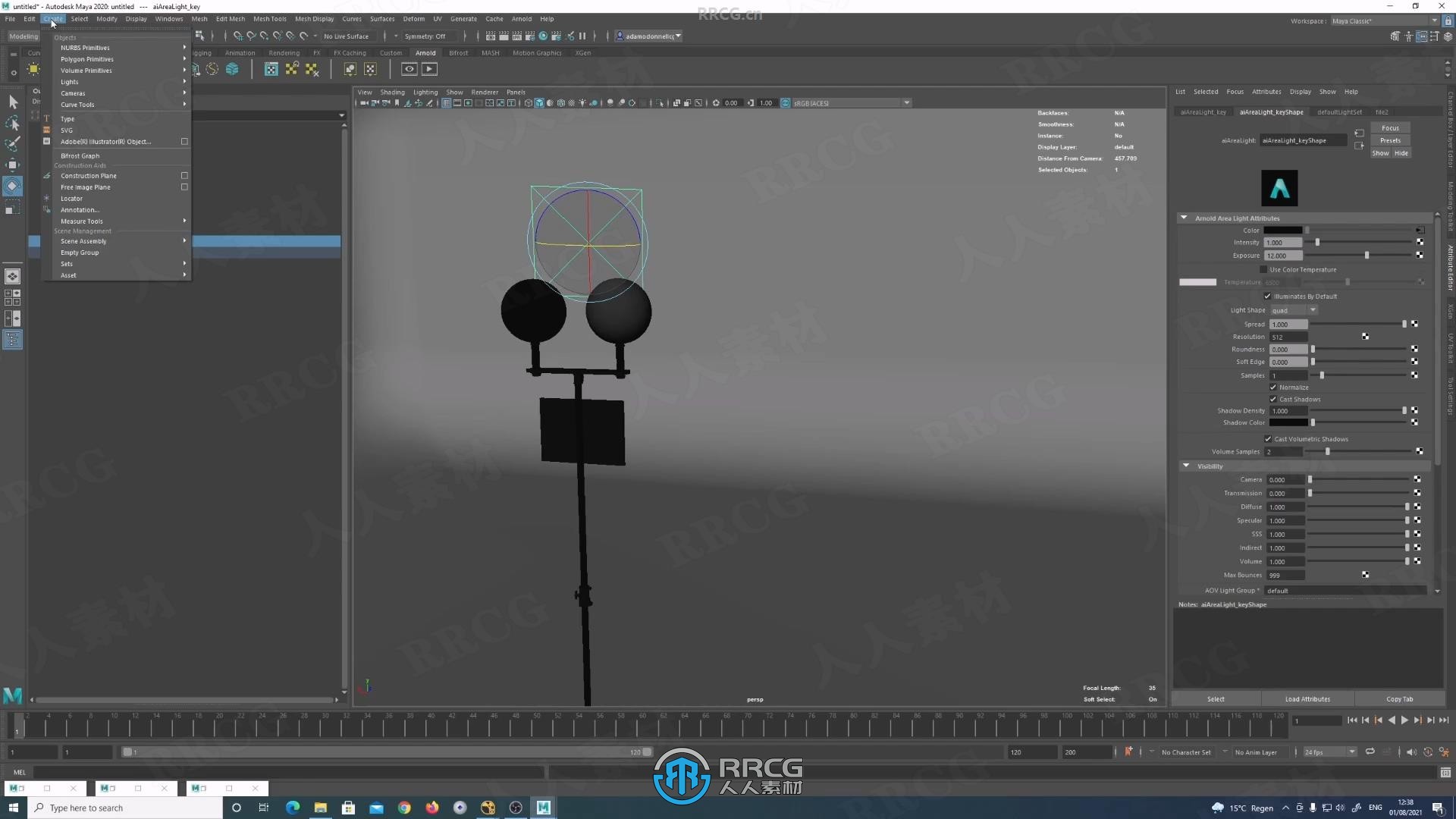The width and height of the screenshot is (1456, 819).
Task: Click the teal Arnold volume cube shelf icon
Action: 232,69
